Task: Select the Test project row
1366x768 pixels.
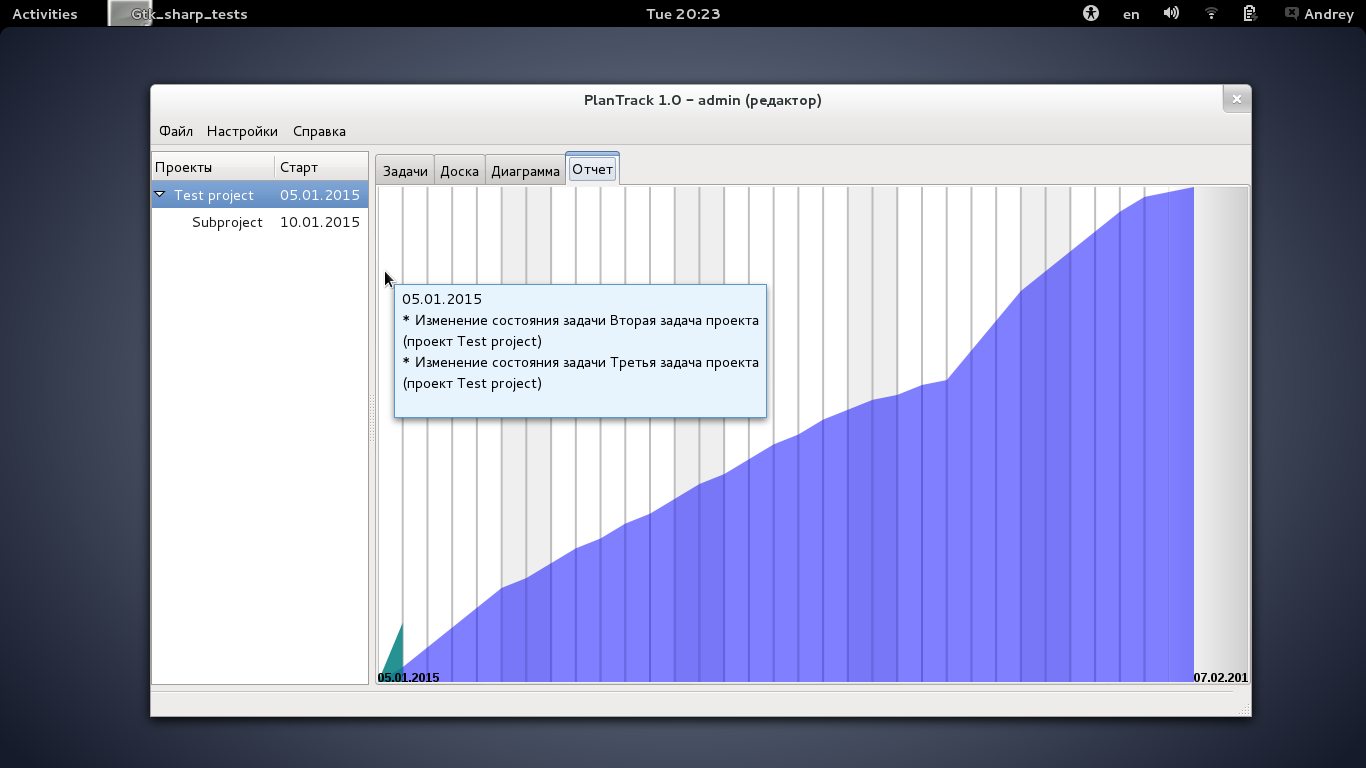Action: click(x=260, y=195)
